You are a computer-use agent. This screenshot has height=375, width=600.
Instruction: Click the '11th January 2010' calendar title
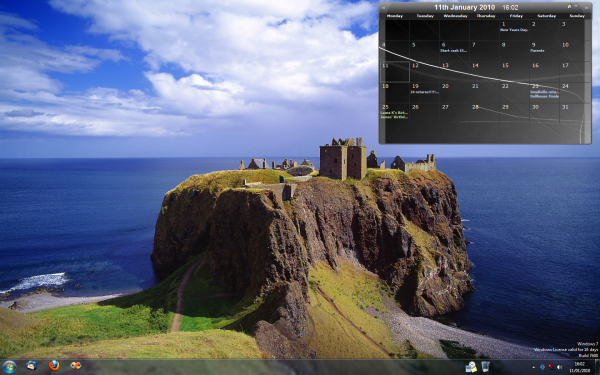coord(465,7)
